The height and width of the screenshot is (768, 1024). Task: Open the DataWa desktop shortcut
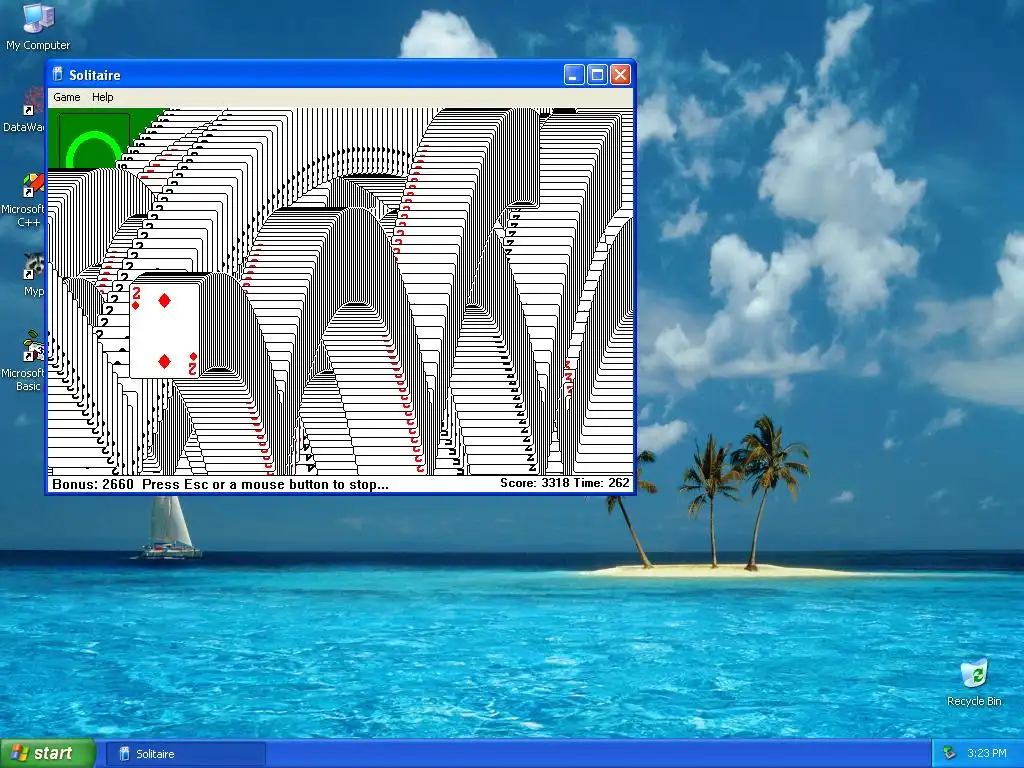coord(26,111)
